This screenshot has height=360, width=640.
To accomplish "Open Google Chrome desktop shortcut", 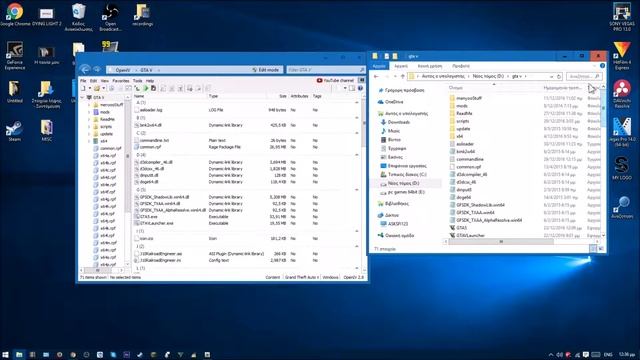I will coord(15,14).
